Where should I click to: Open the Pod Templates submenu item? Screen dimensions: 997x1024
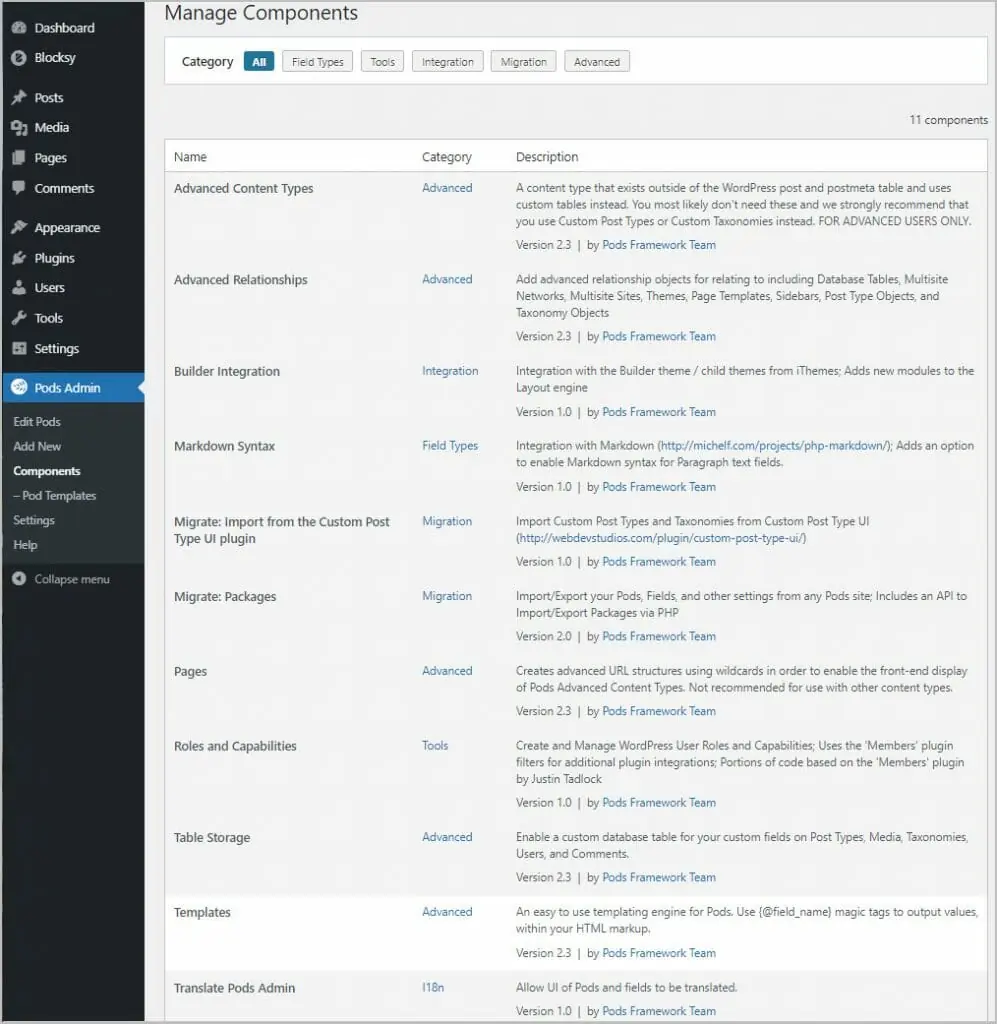(54, 496)
